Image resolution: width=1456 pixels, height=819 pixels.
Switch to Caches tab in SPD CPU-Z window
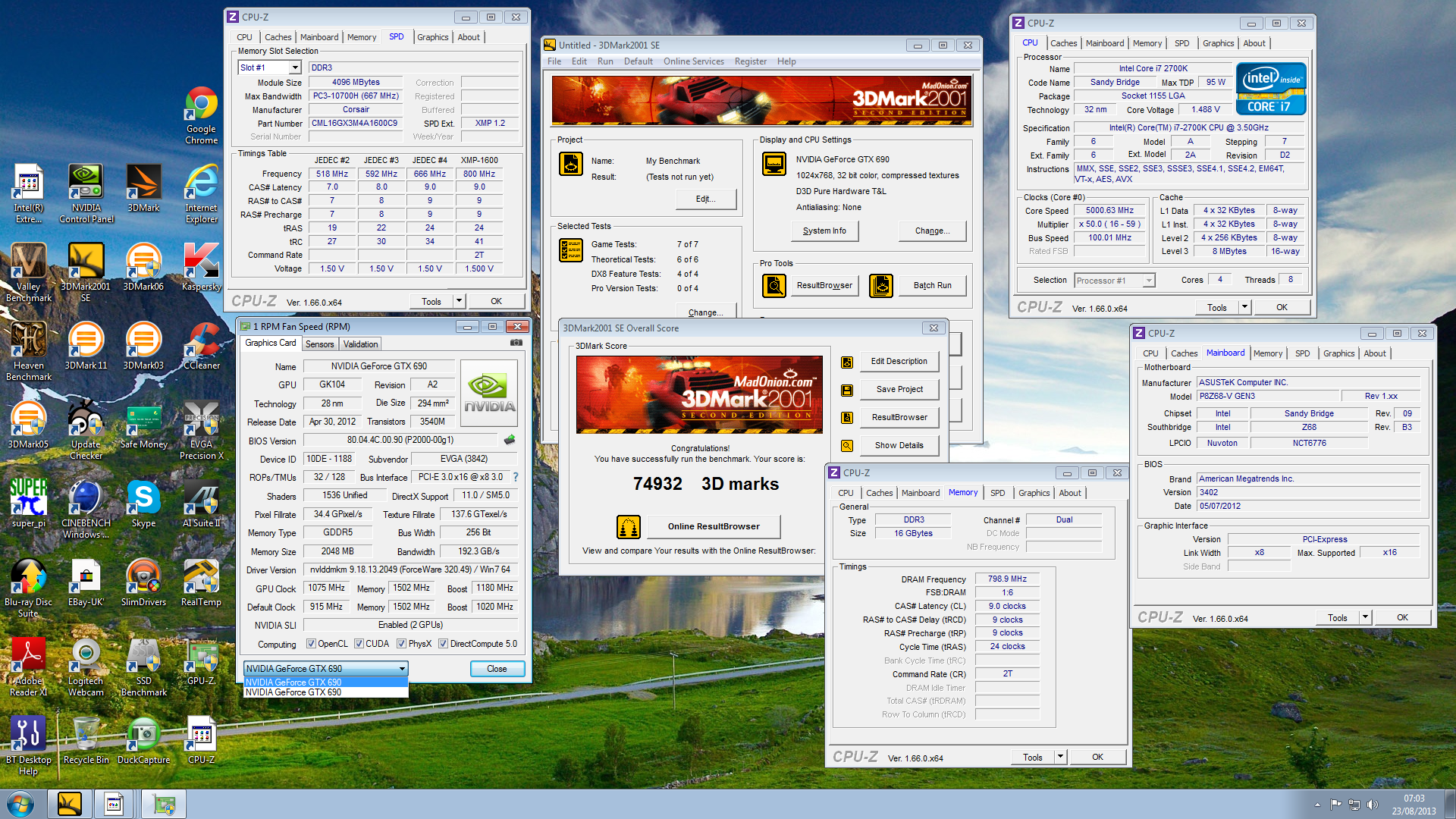(278, 37)
